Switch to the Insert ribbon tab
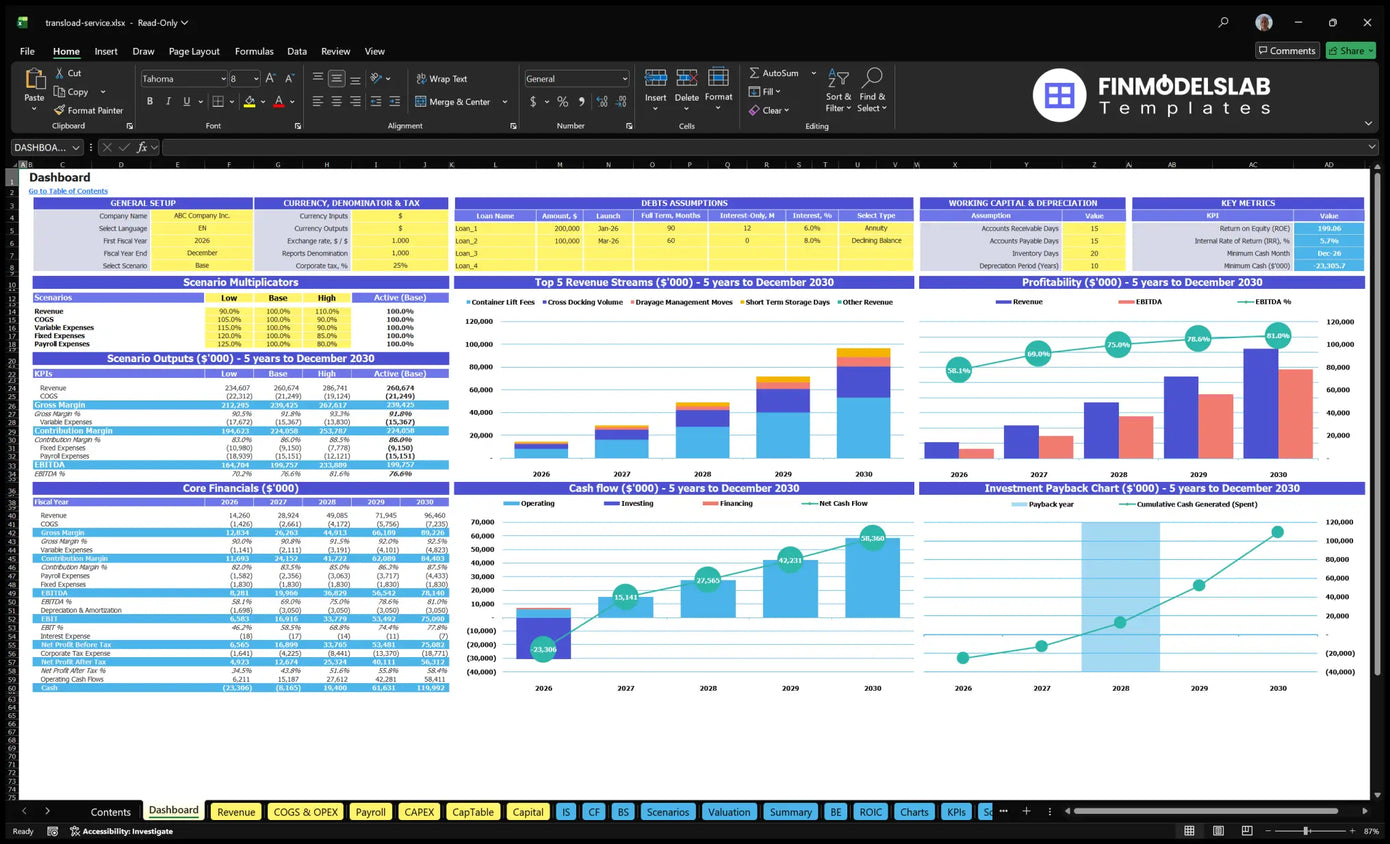1390x844 pixels. coord(106,51)
